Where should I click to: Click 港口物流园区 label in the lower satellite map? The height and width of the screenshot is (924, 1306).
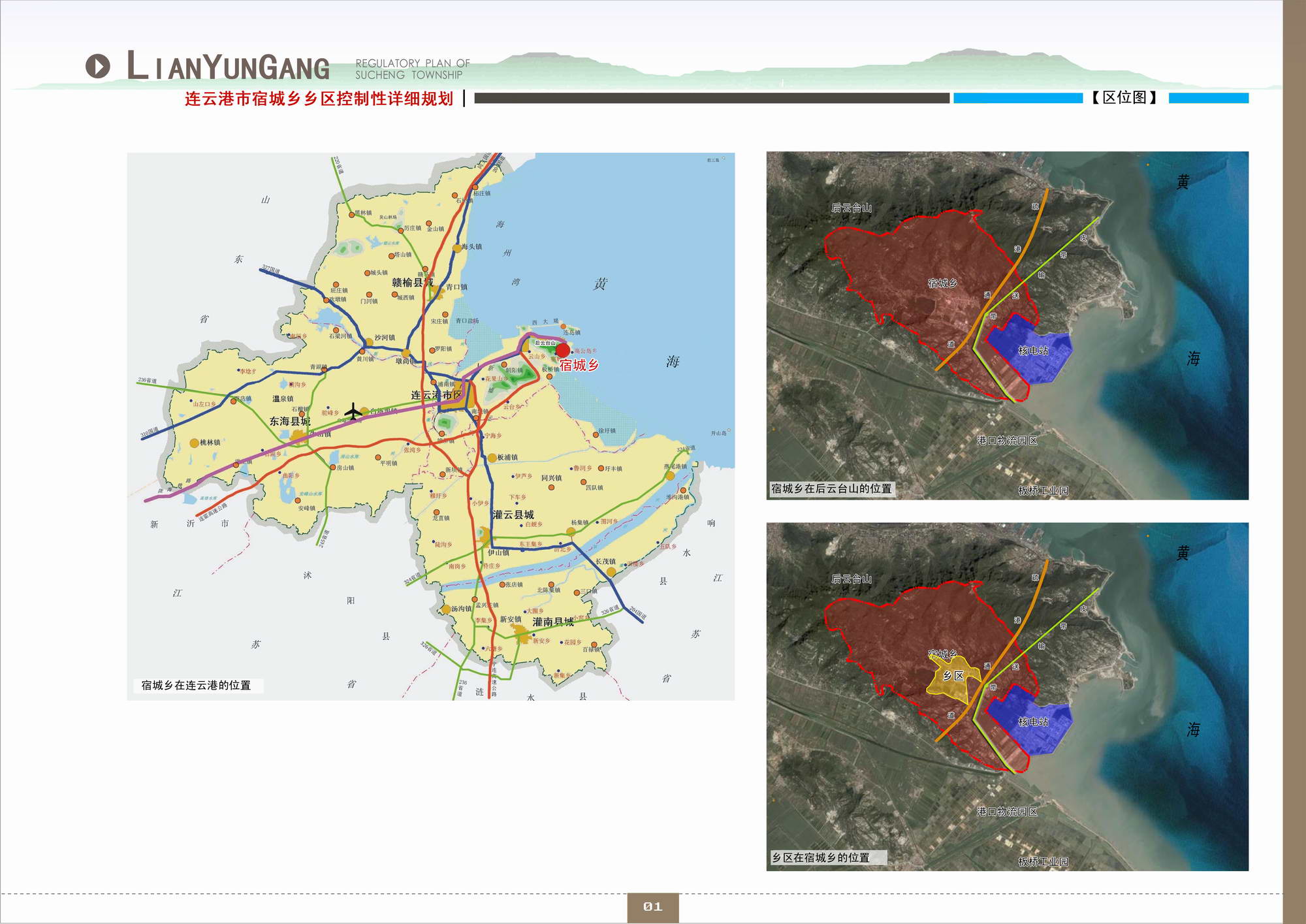click(1007, 811)
